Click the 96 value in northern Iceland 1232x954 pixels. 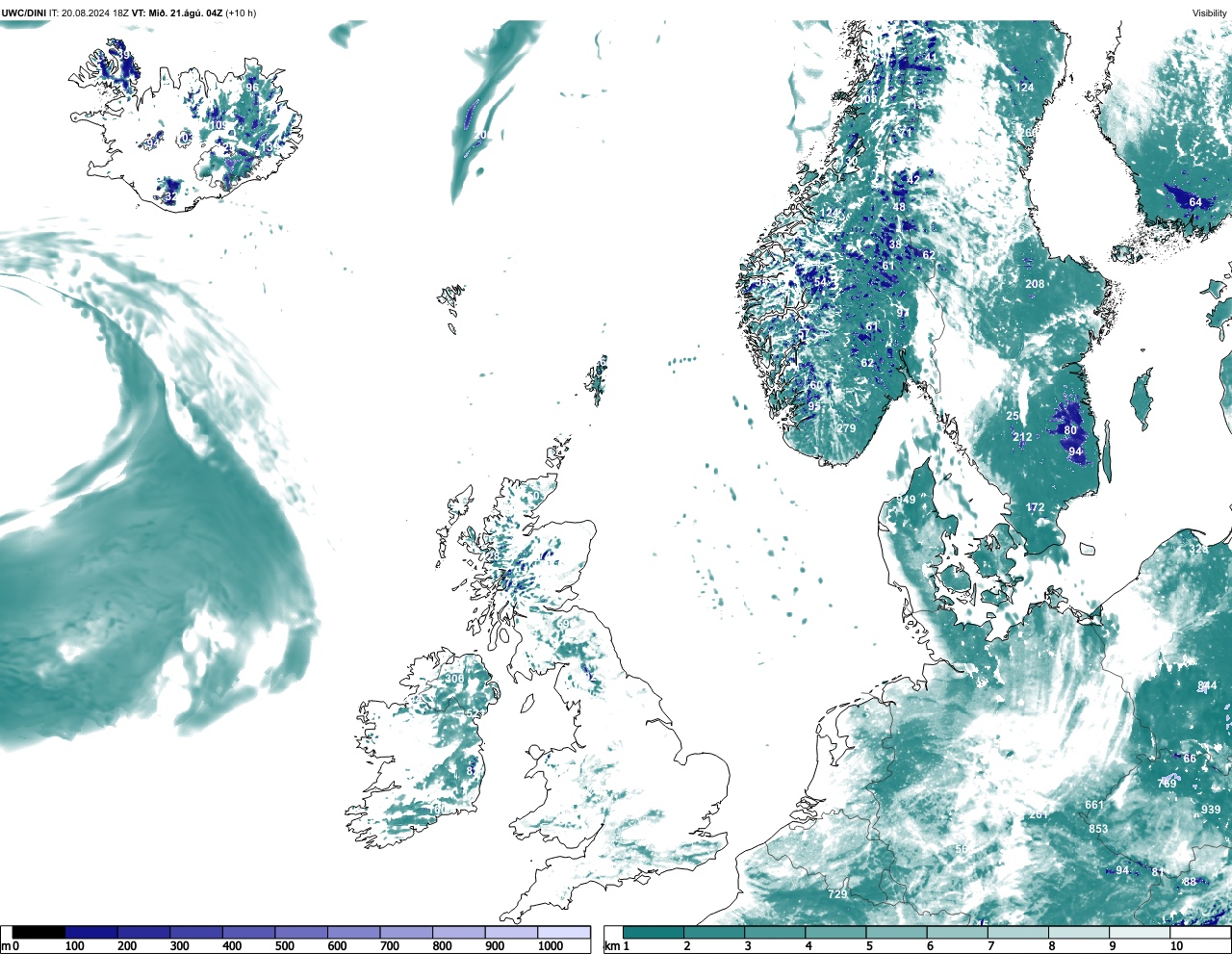pos(252,87)
